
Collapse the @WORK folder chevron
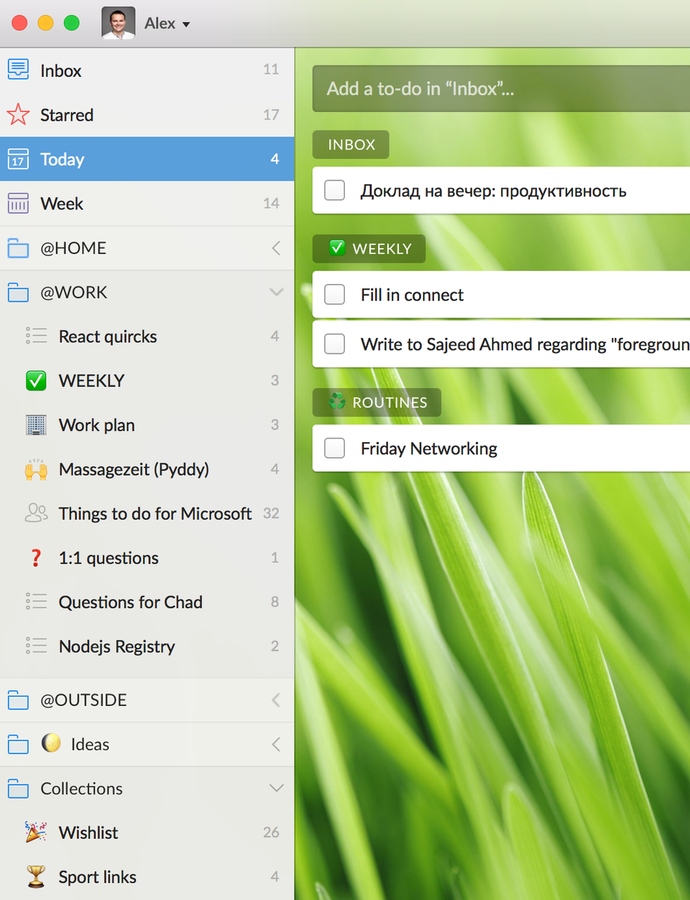276,292
